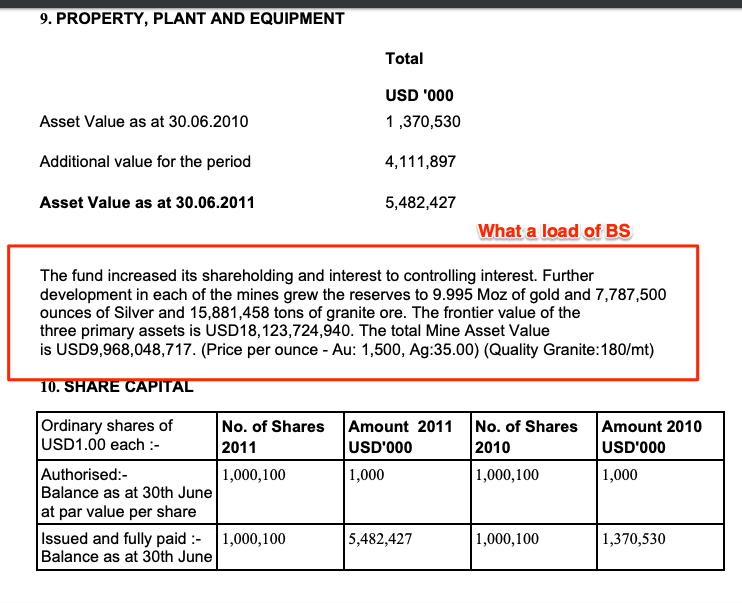Image resolution: width=742 pixels, height=603 pixels.
Task: Select the 'Asset Value as at 30.06.2010' label
Action: 144,122
